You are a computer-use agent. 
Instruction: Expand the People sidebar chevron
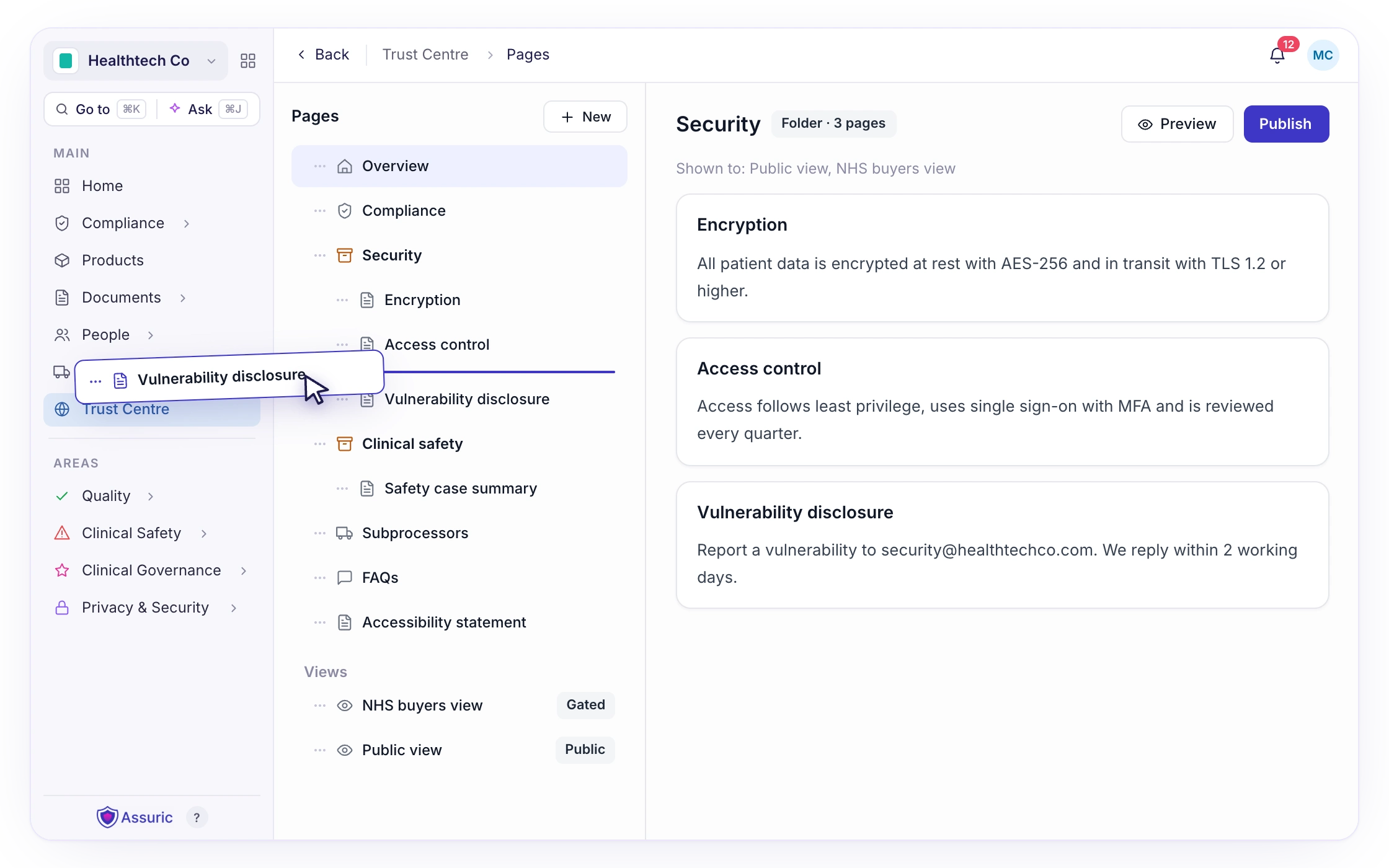click(151, 335)
